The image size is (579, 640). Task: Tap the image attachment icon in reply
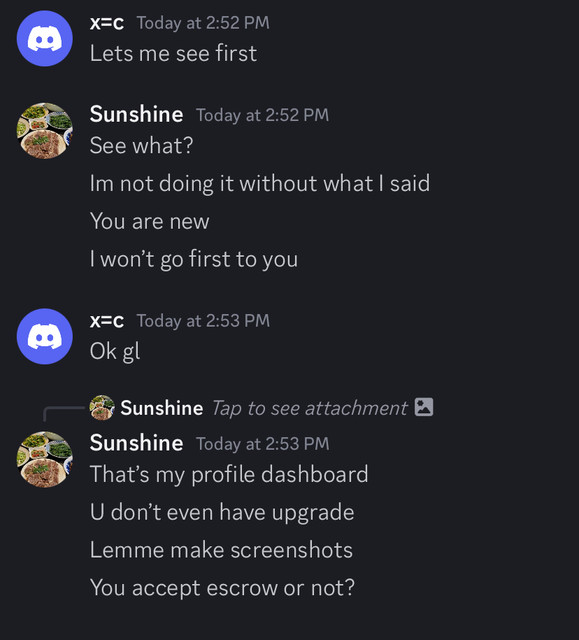tap(424, 407)
